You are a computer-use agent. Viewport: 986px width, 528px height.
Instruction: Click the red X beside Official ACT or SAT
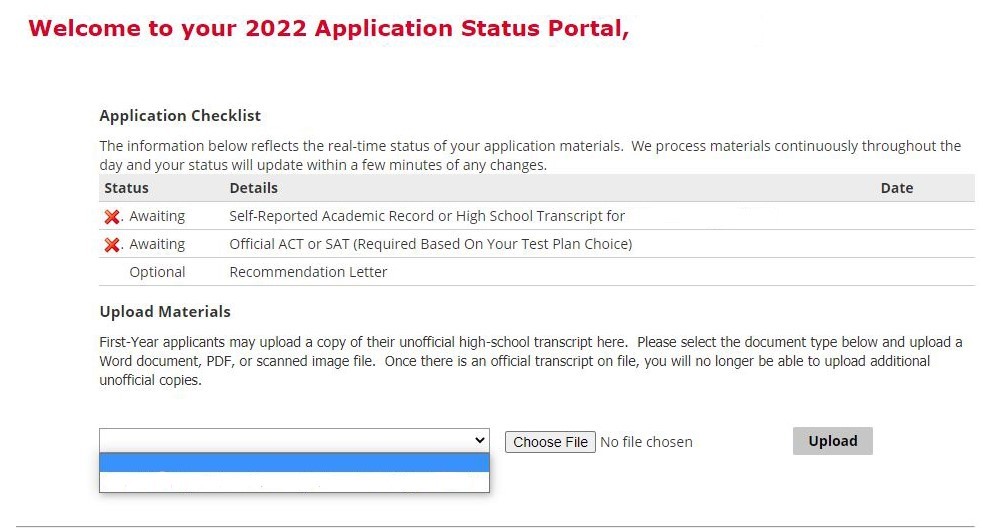coord(112,244)
